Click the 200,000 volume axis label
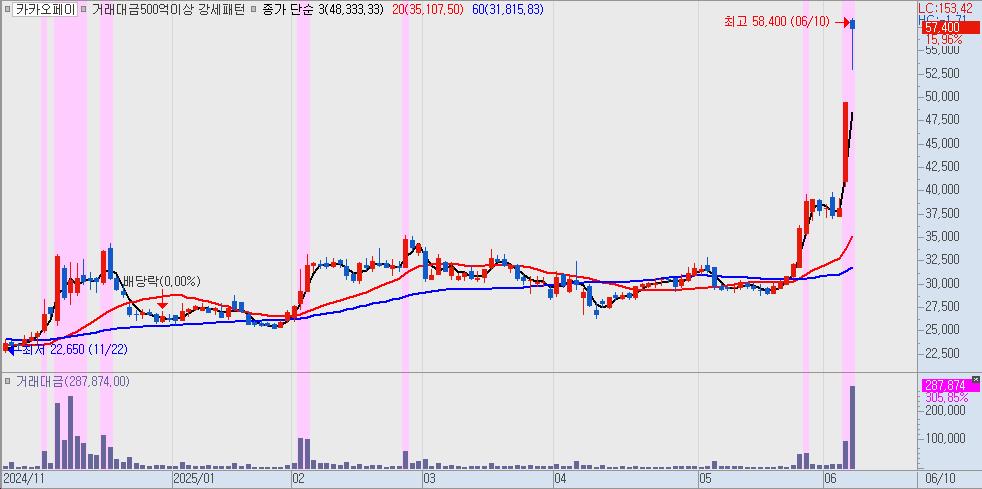Image resolution: width=982 pixels, height=489 pixels. point(946,410)
